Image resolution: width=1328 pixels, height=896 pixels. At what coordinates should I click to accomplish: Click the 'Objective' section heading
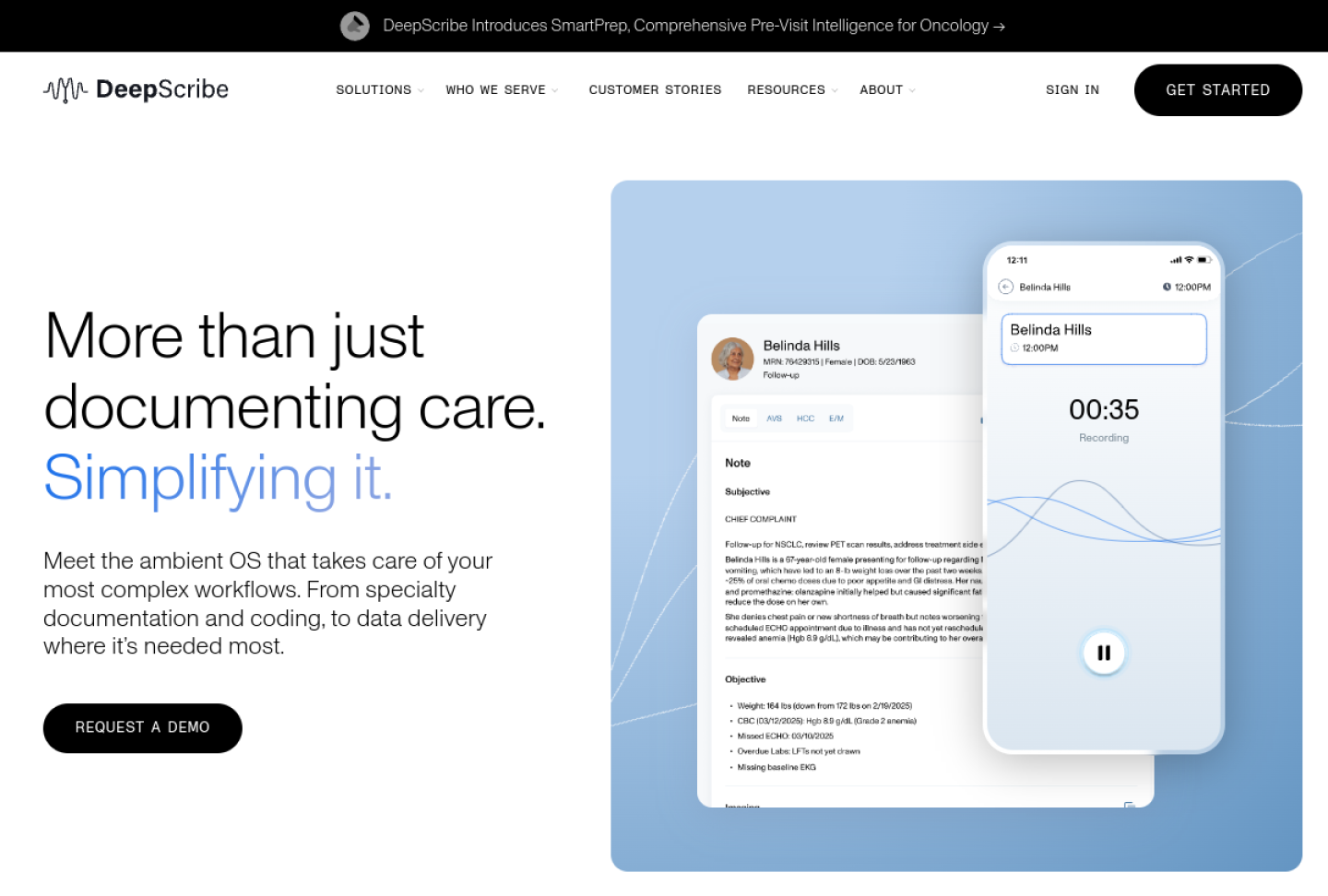pos(745,679)
